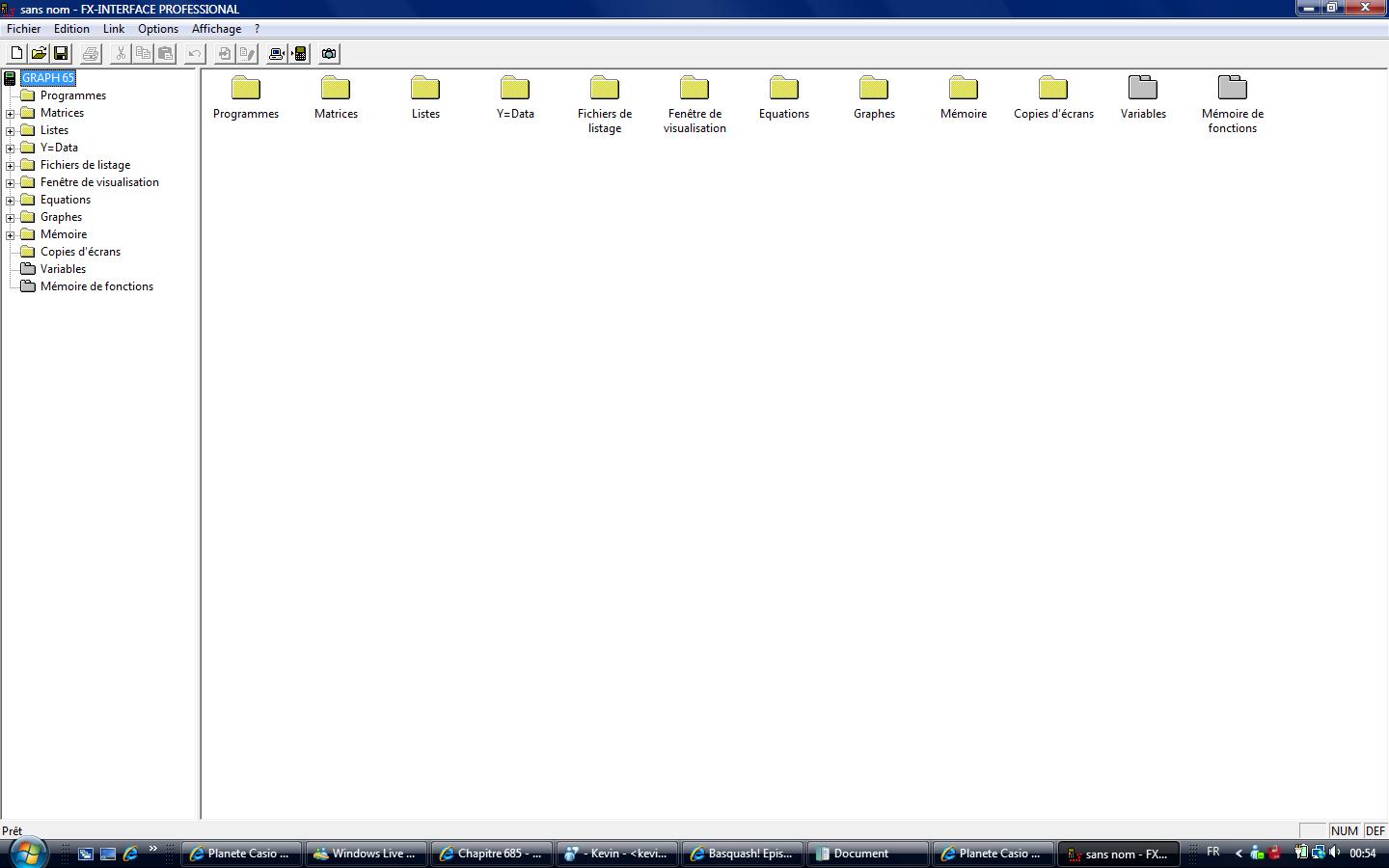Click the computer icon to receive data on PC

tap(277, 54)
